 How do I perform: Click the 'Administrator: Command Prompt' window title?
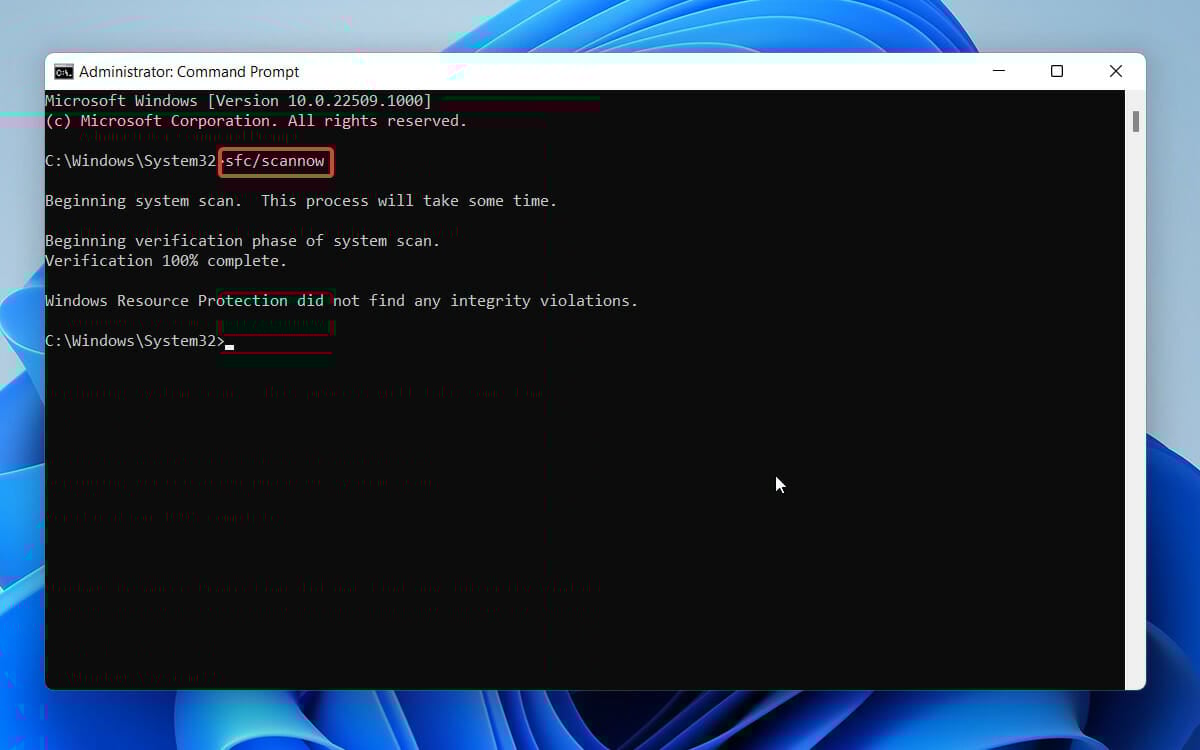189,72
